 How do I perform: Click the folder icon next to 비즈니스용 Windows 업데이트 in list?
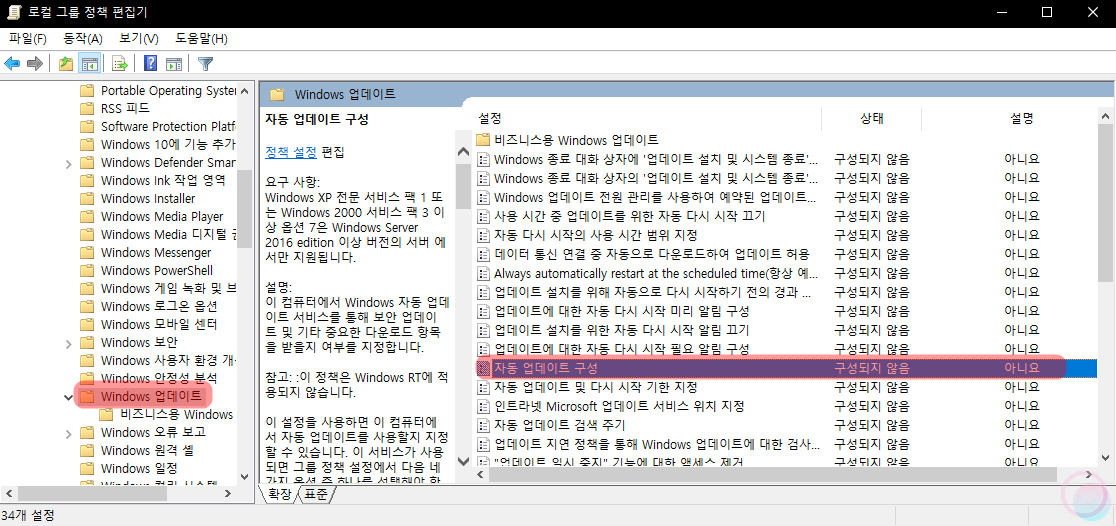coord(483,140)
